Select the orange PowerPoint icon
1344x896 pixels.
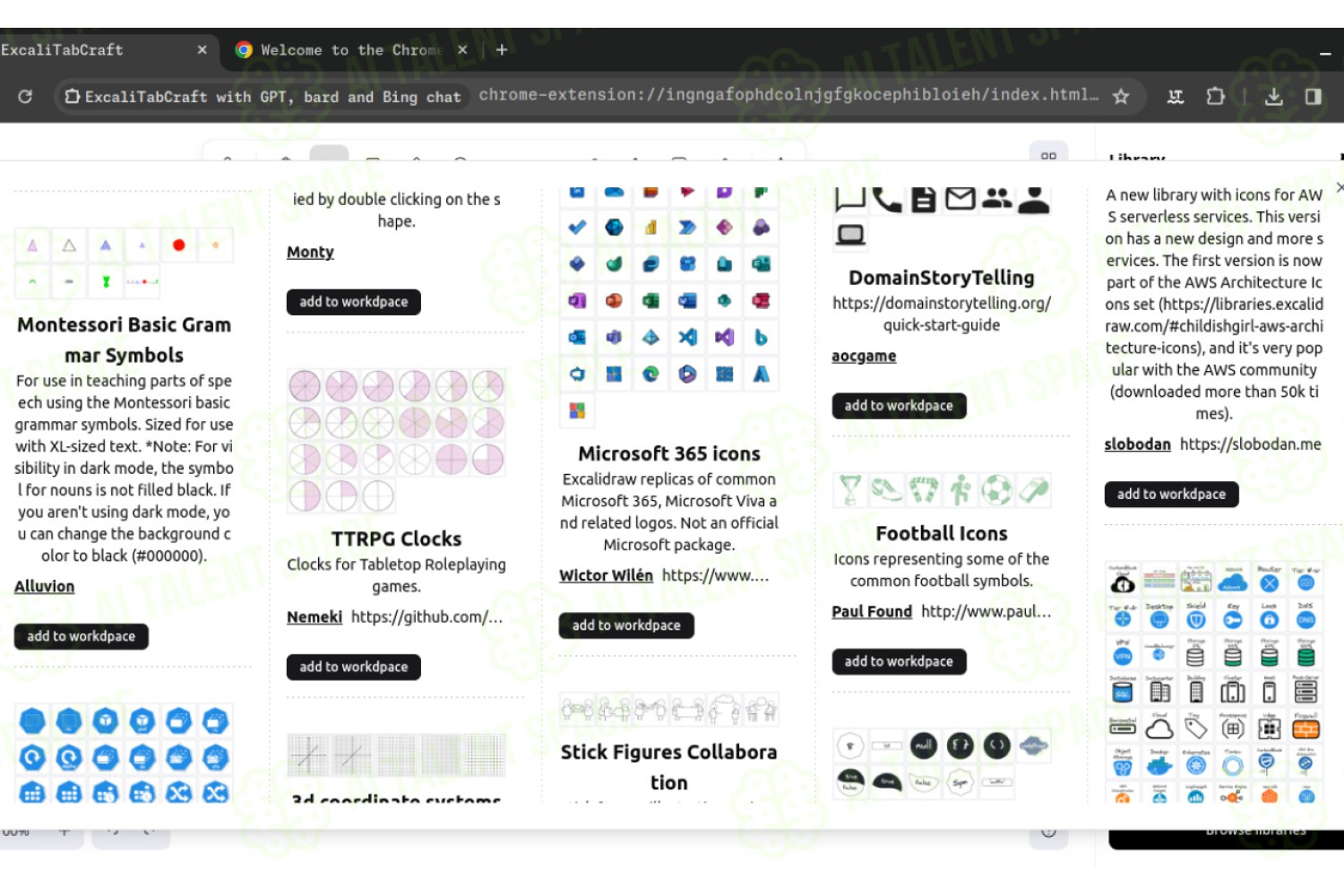[x=614, y=300]
